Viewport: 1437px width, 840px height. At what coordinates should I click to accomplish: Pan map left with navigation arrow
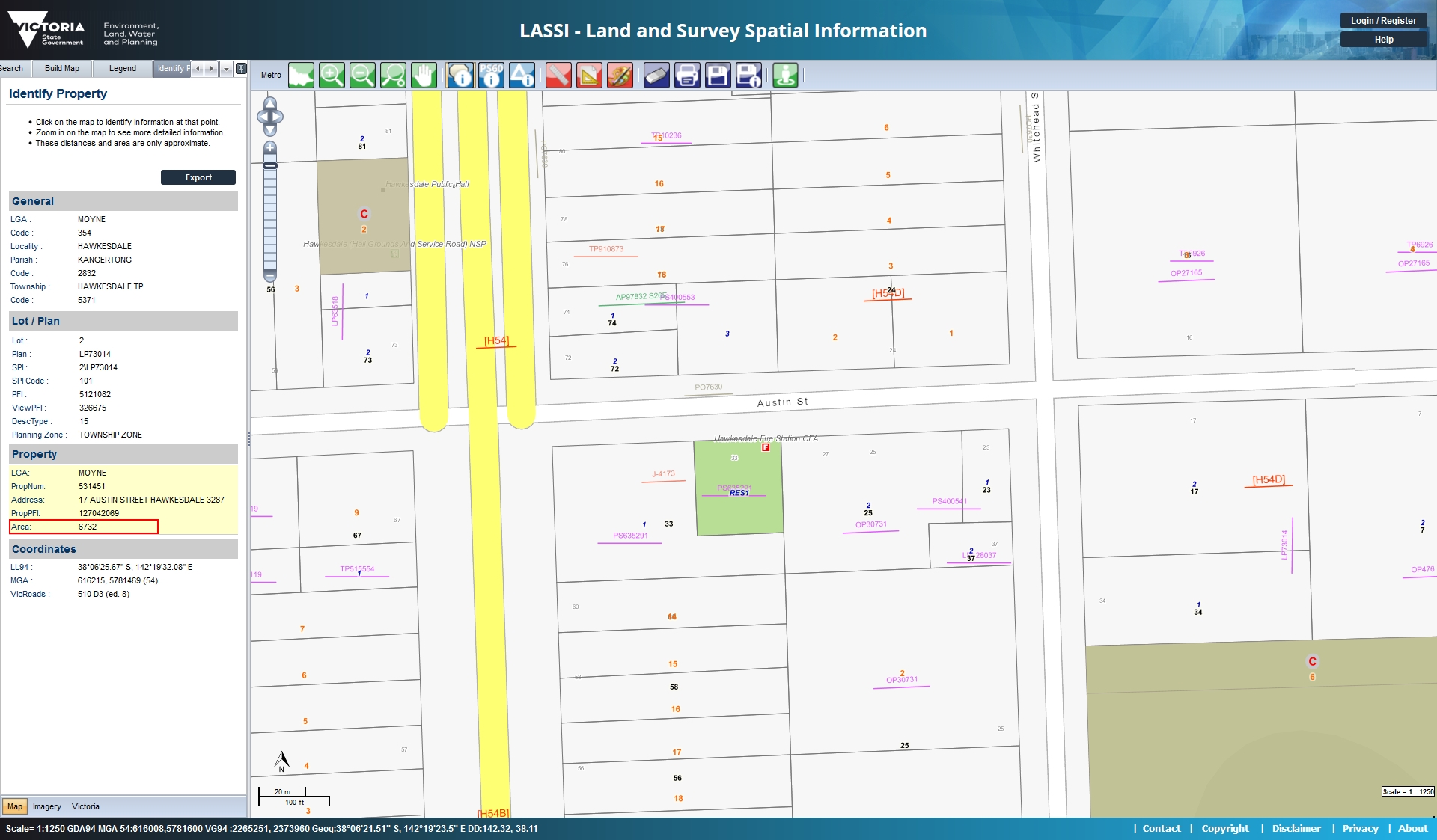[x=261, y=117]
